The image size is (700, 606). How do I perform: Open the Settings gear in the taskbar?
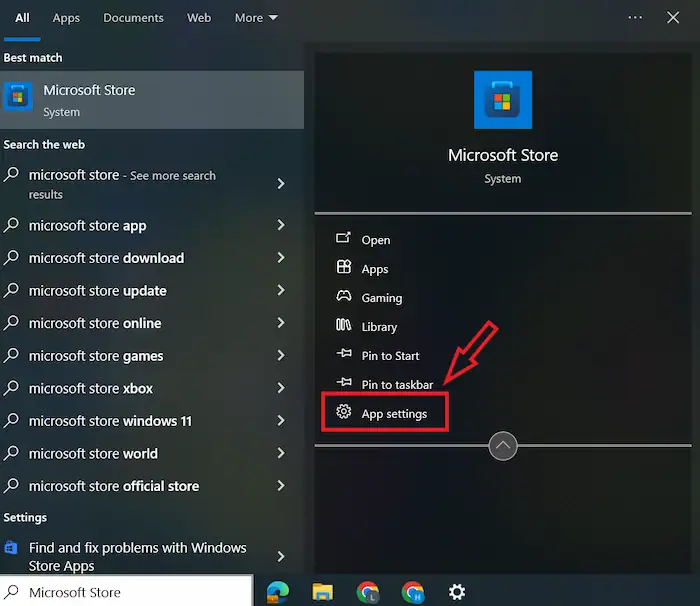[457, 591]
